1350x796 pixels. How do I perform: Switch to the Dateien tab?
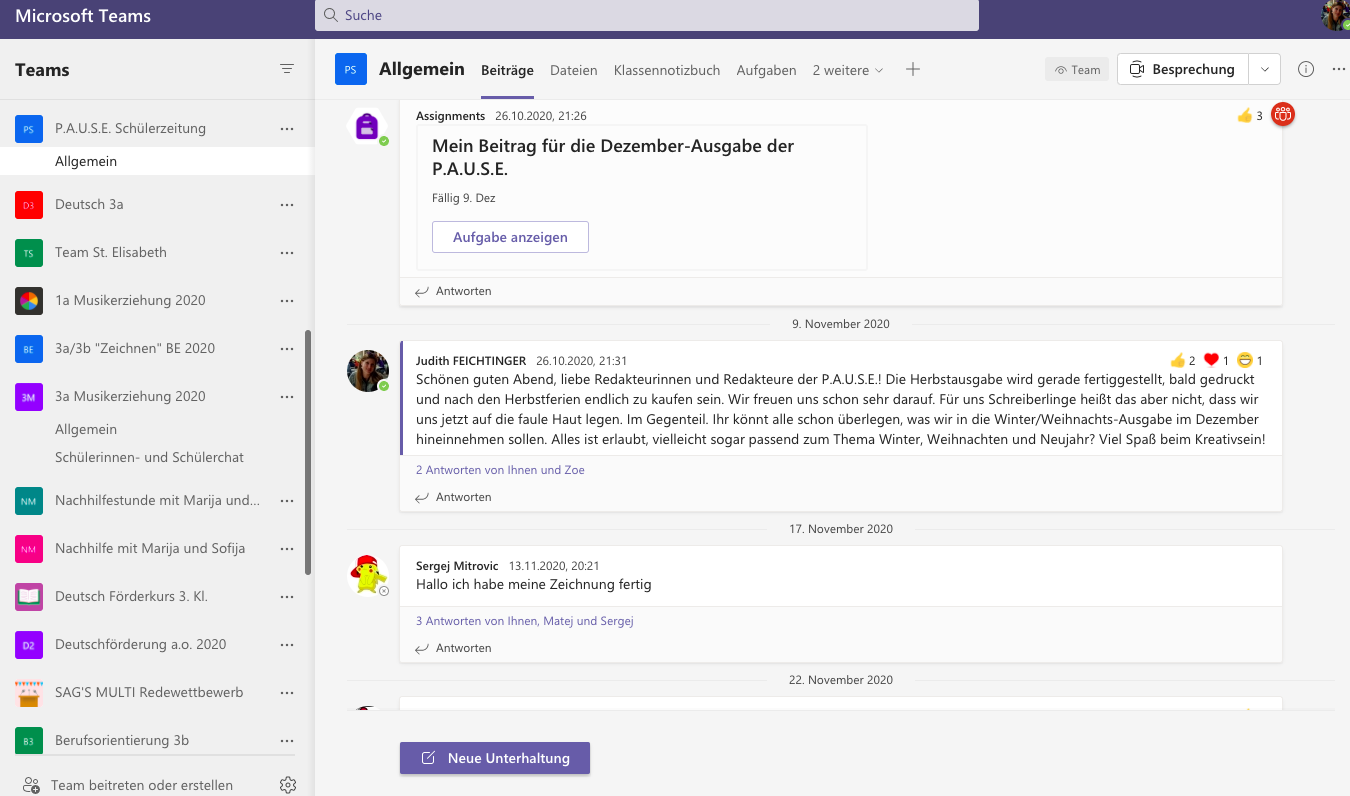[x=573, y=70]
